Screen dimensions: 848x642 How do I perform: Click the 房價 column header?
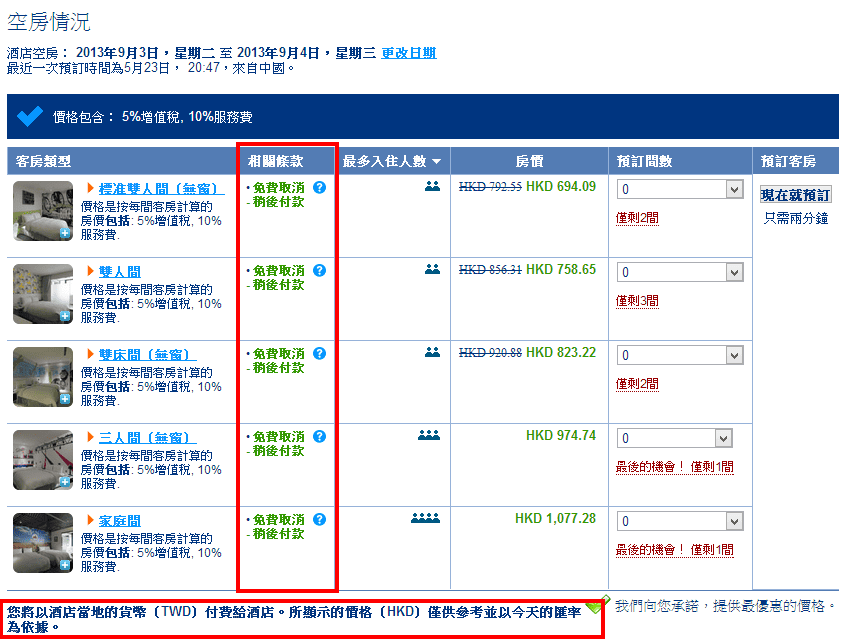(529, 161)
